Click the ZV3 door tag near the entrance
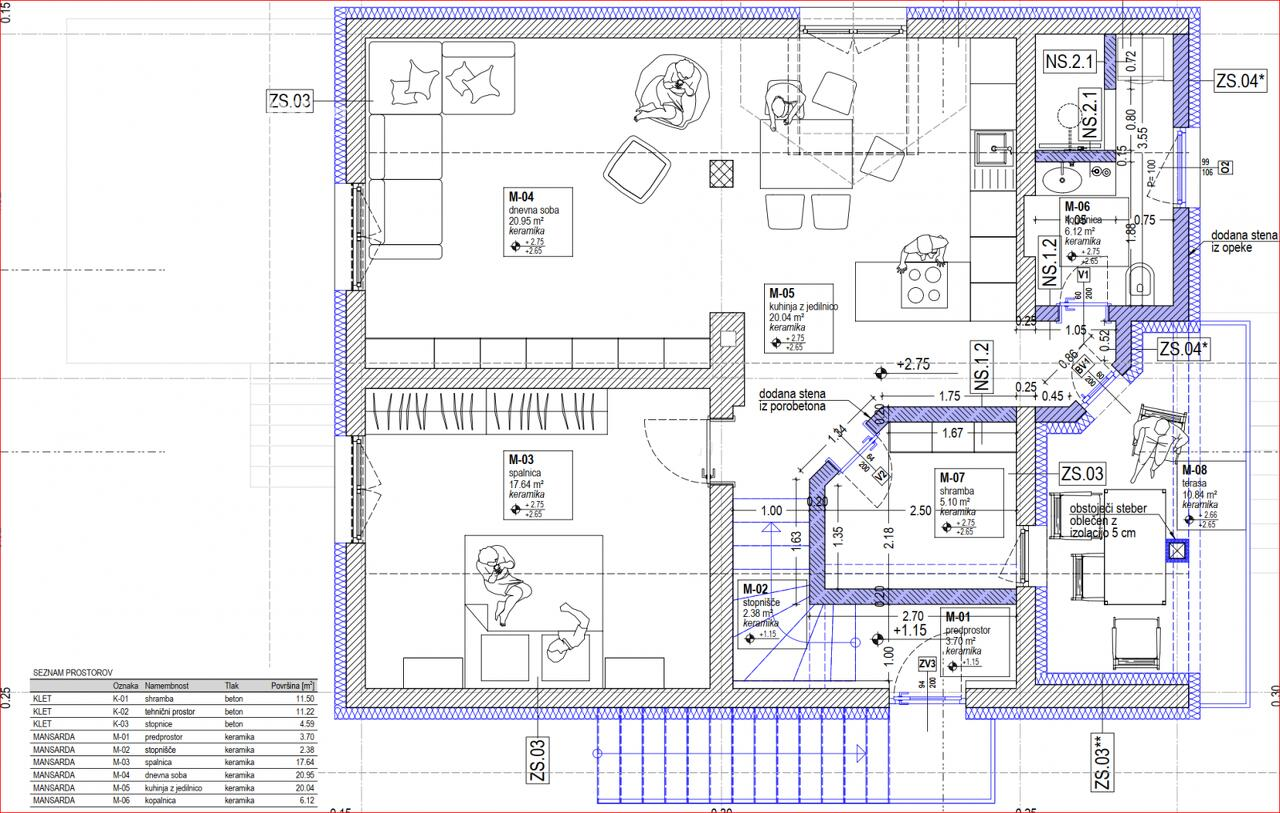This screenshot has height=813, width=1280. pos(927,663)
